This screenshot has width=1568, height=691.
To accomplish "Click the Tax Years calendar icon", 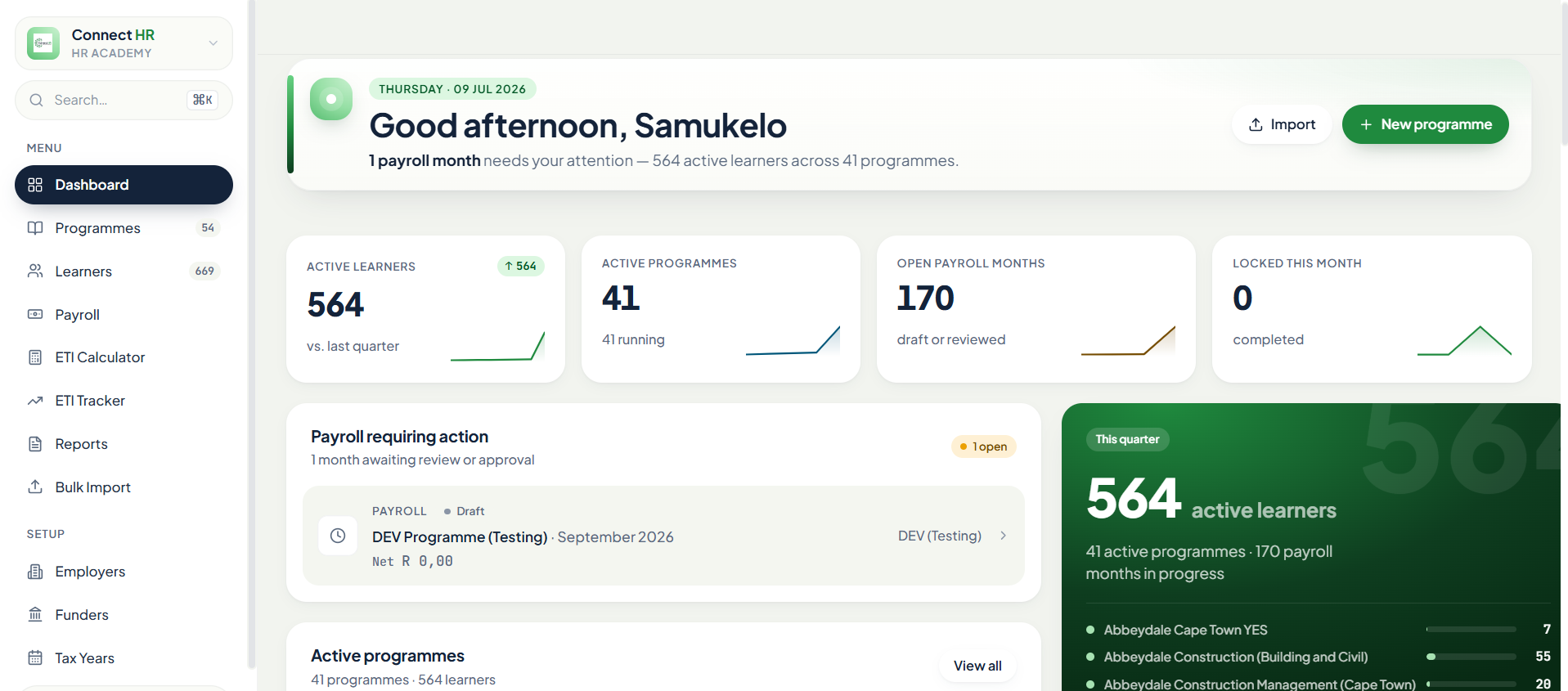I will [35, 657].
